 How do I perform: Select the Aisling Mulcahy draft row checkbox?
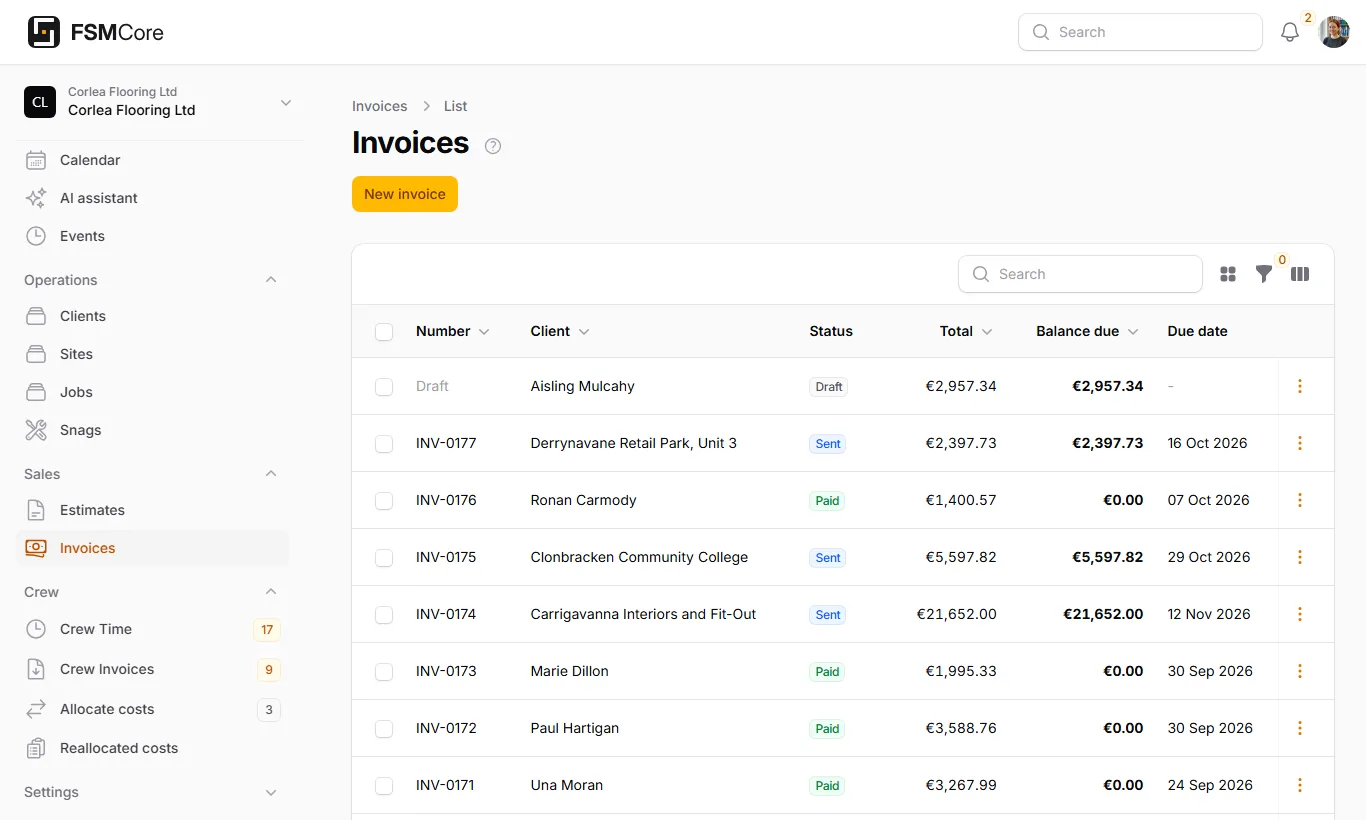pyautogui.click(x=384, y=386)
